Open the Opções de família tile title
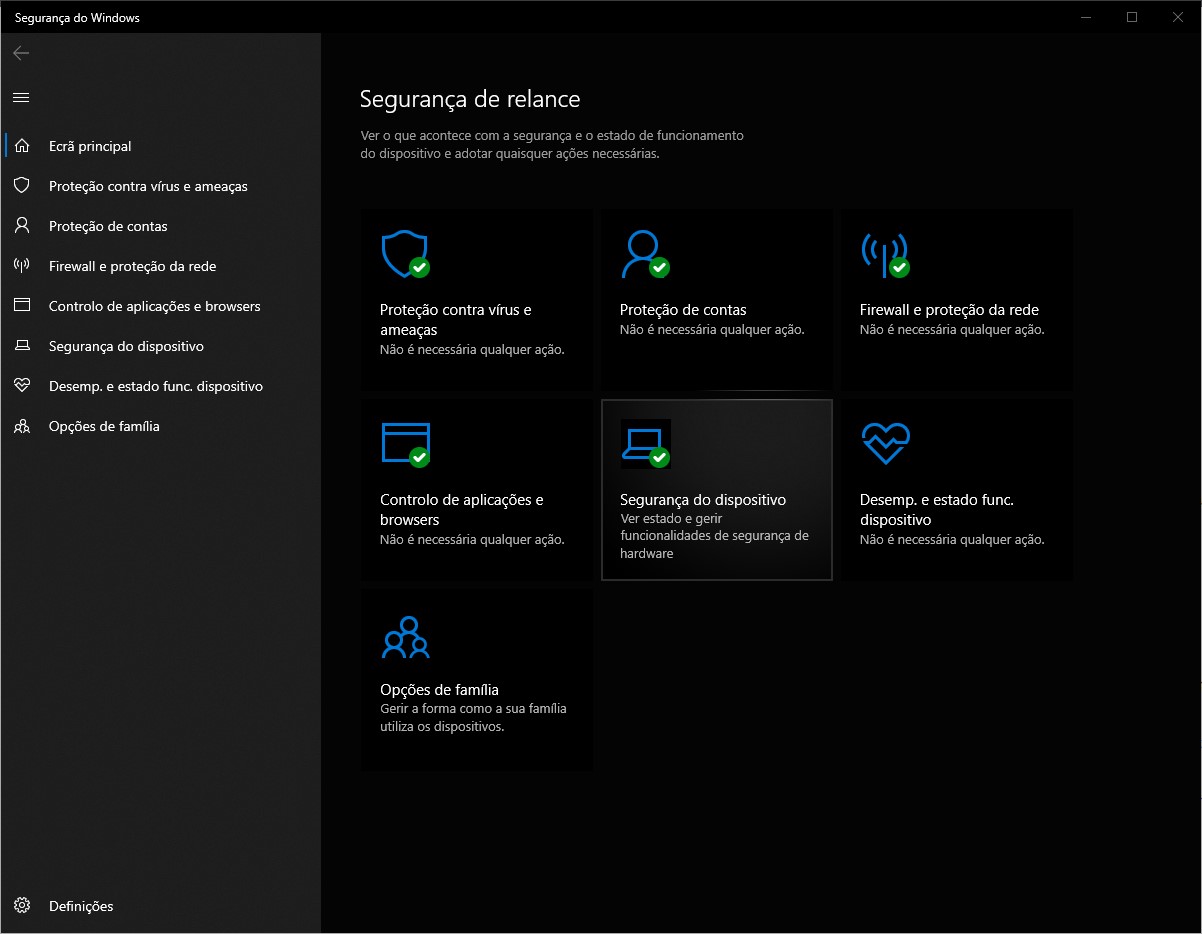Viewport: 1202px width, 934px height. pos(439,690)
